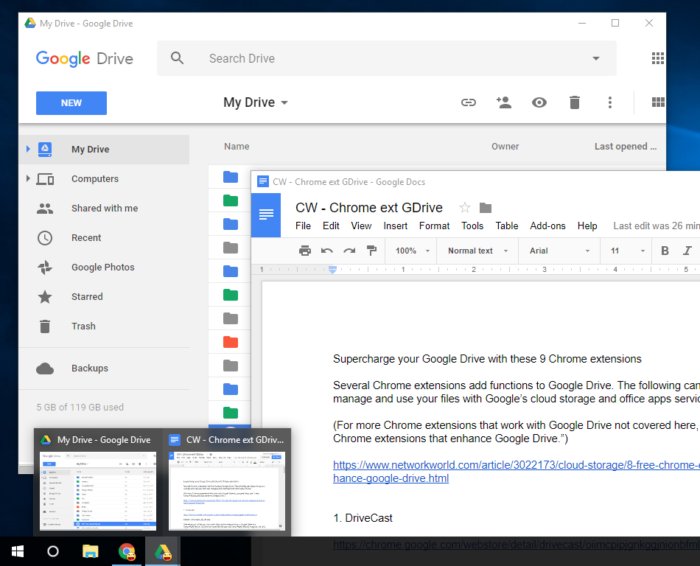Select the My Drive window preview thumbnail
The image size is (700, 566).
coord(98,491)
